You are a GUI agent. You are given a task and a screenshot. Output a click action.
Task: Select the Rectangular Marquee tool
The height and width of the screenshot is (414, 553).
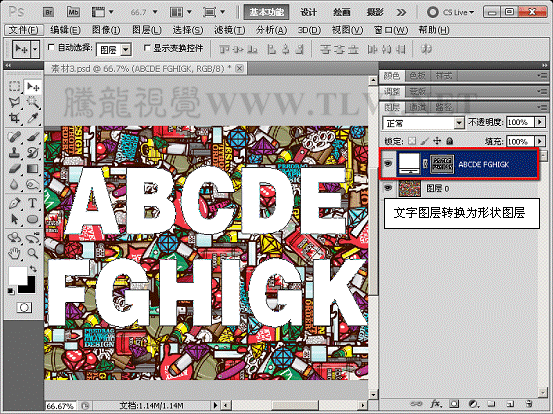coord(15,86)
